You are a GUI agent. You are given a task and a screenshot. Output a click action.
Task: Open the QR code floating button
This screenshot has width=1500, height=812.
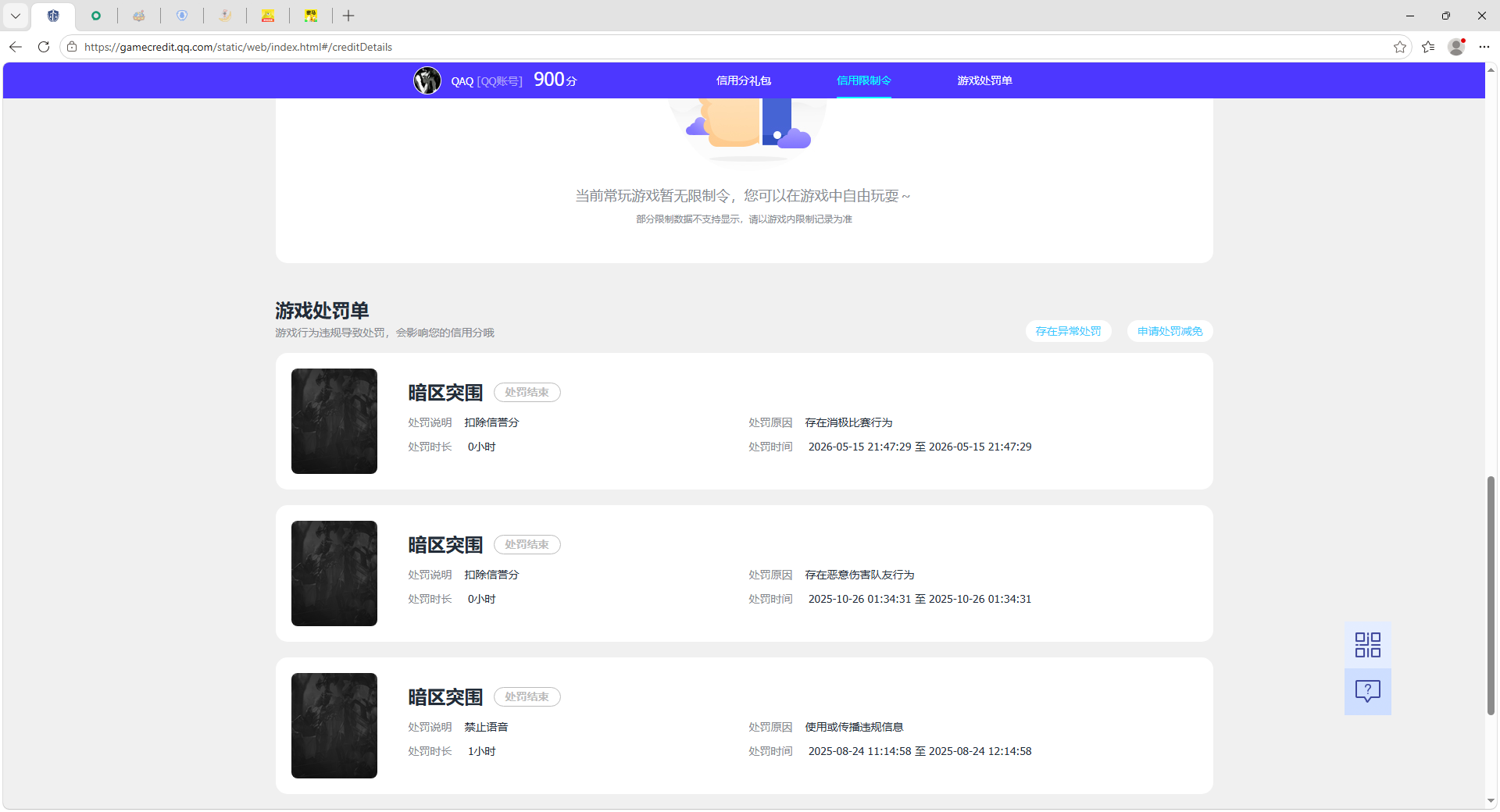click(x=1367, y=645)
